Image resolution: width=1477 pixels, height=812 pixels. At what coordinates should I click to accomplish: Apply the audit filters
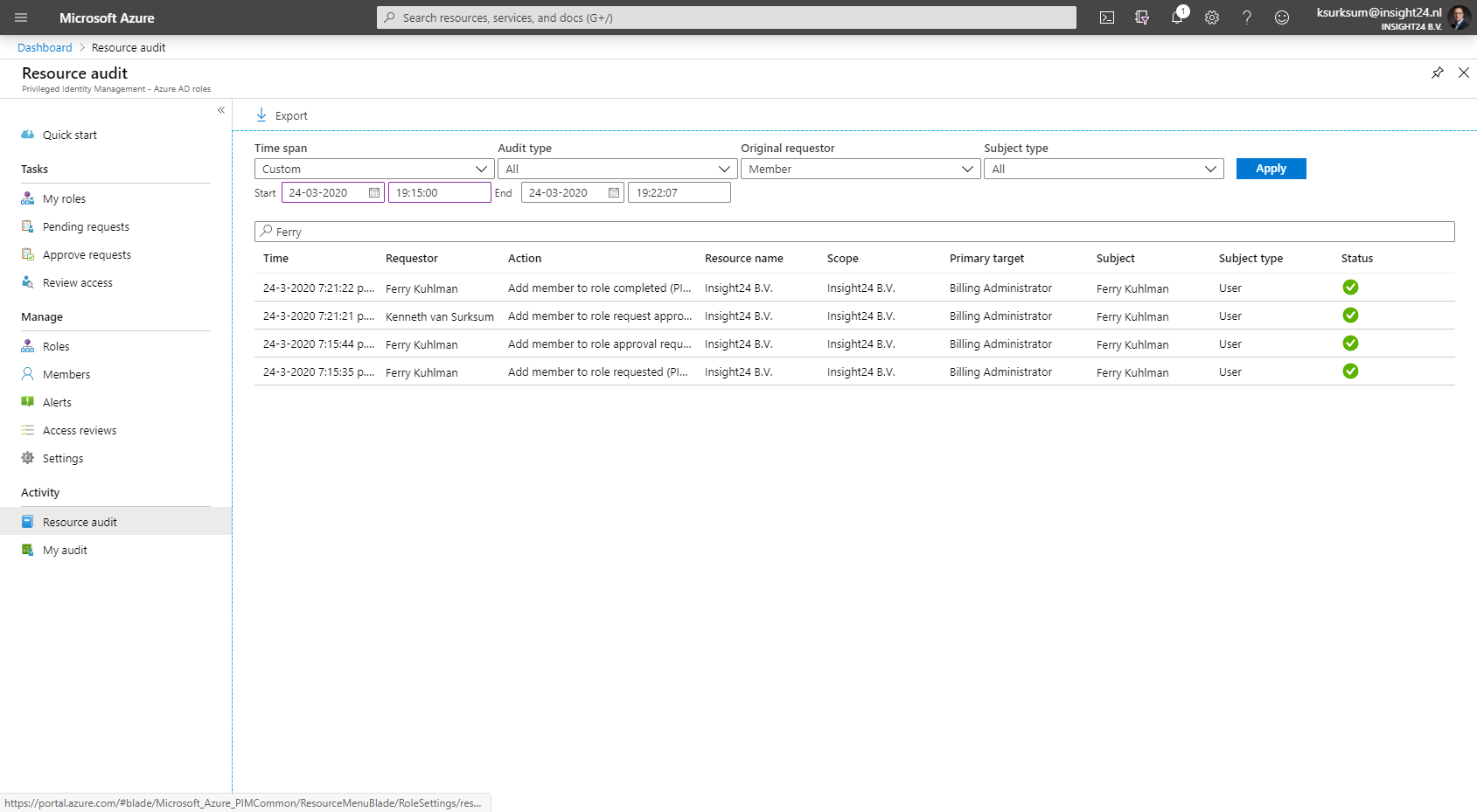coord(1270,169)
